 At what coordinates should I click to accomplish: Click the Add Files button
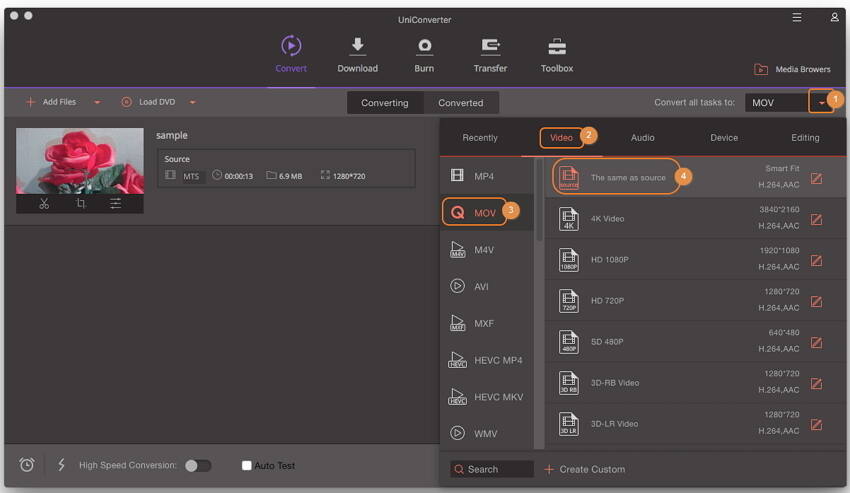51,101
